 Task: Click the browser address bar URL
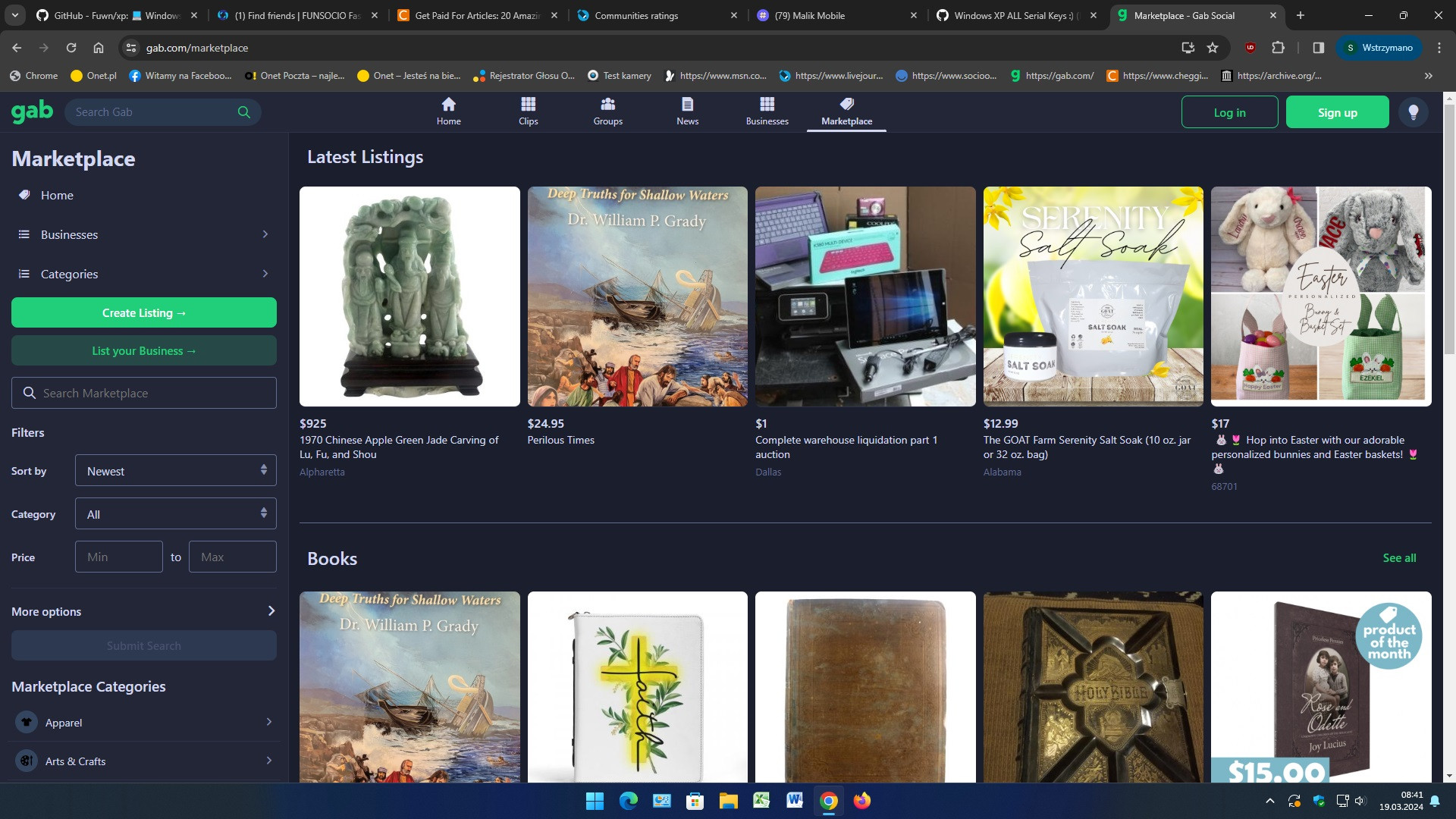coord(197,48)
